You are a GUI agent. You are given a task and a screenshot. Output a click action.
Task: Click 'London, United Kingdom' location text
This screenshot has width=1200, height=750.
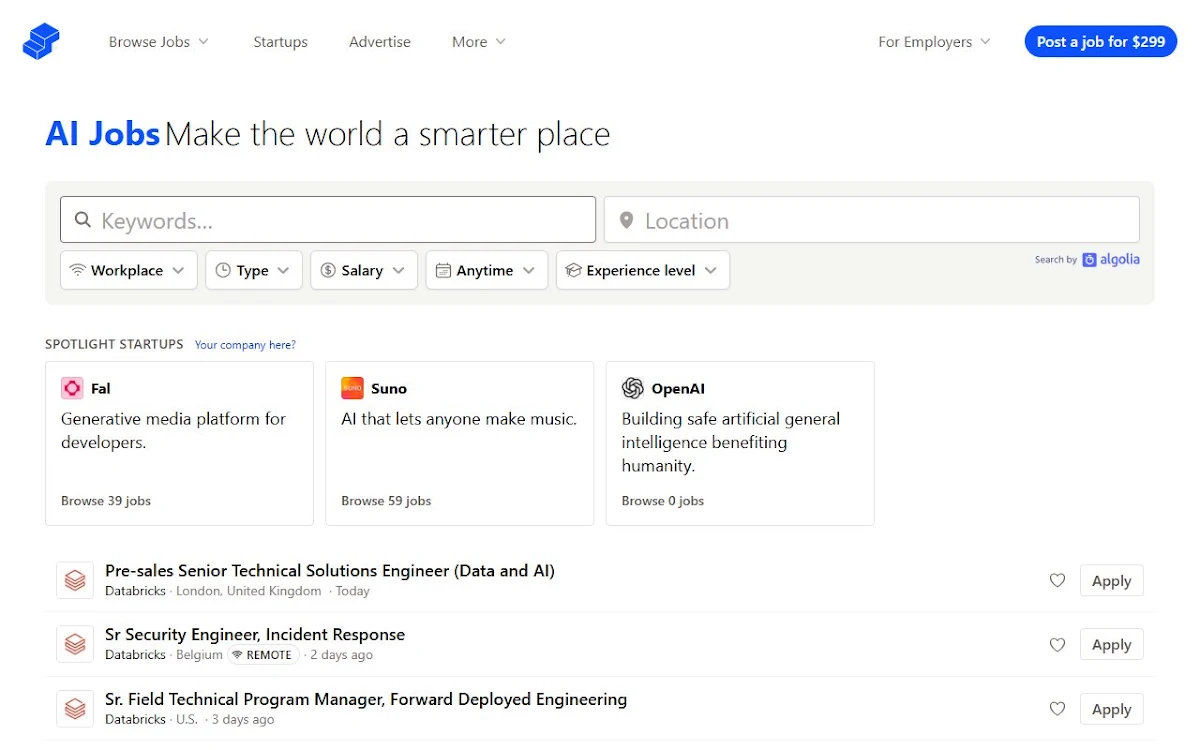pos(249,591)
